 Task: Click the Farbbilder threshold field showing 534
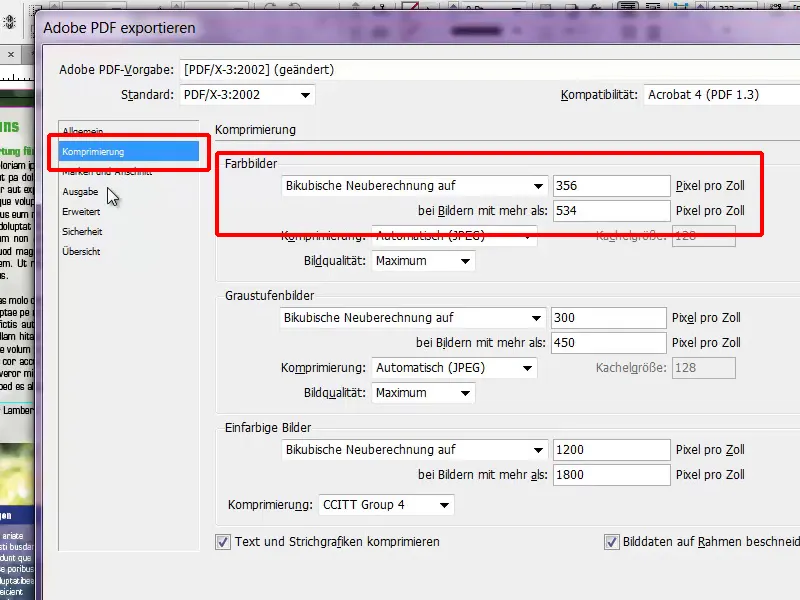point(611,211)
